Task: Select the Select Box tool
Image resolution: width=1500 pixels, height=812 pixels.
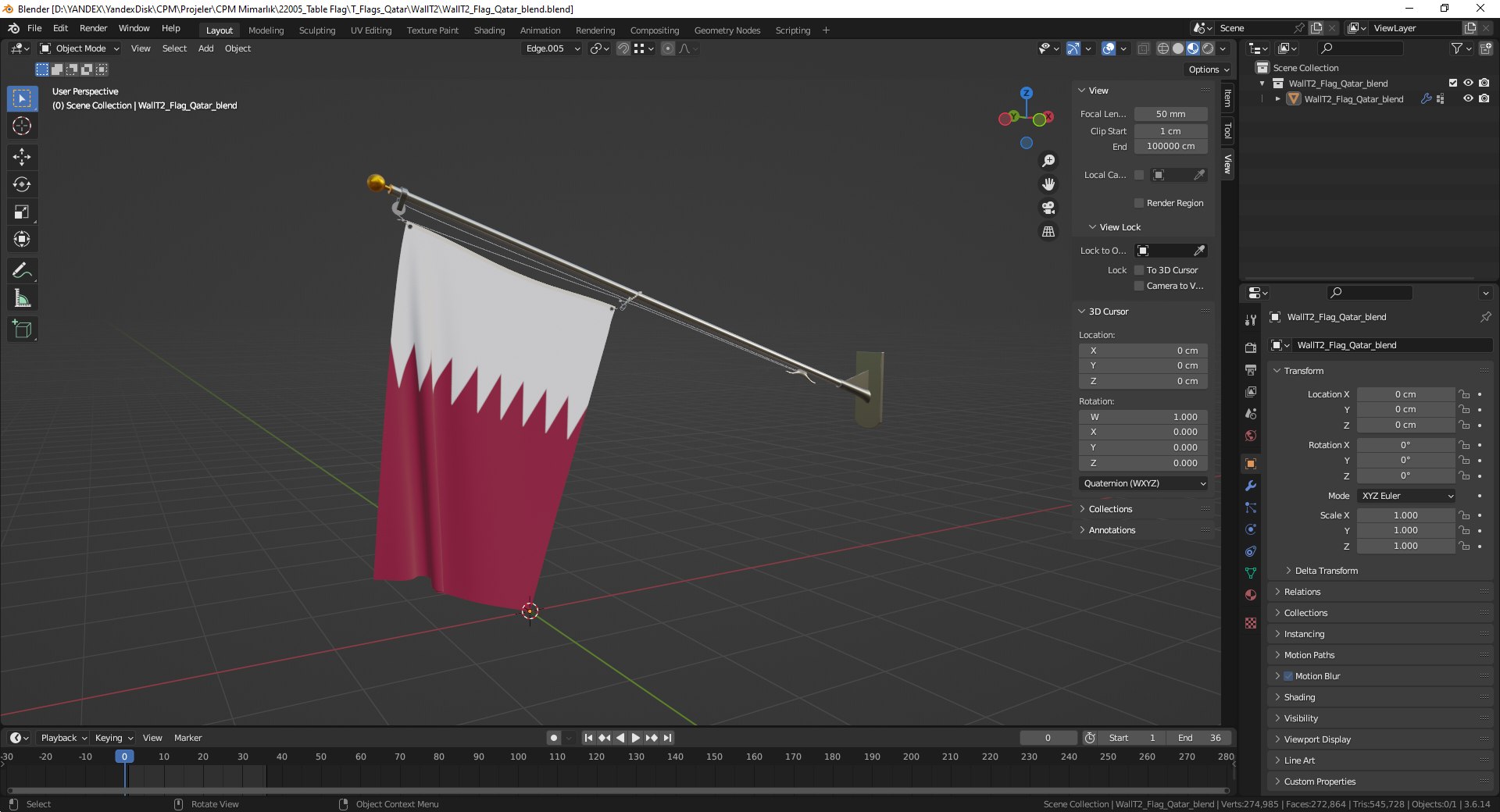Action: (22, 98)
